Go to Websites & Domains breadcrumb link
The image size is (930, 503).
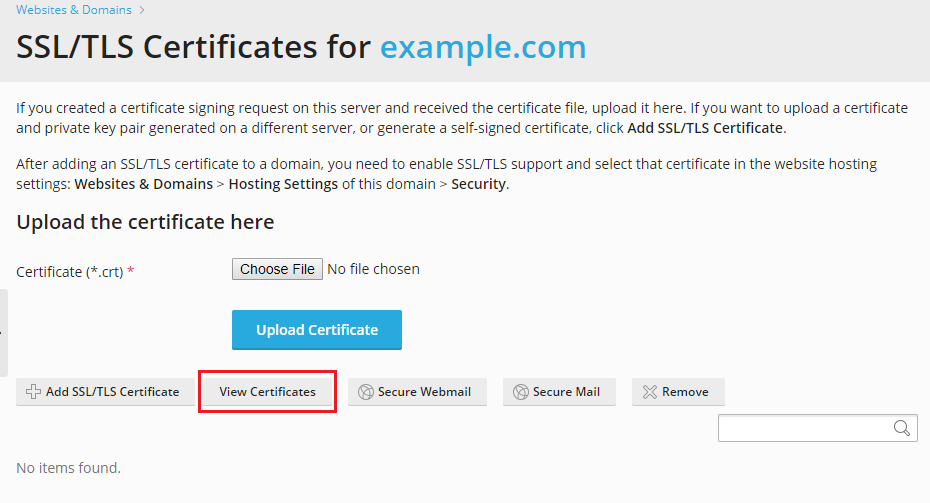[x=73, y=10]
